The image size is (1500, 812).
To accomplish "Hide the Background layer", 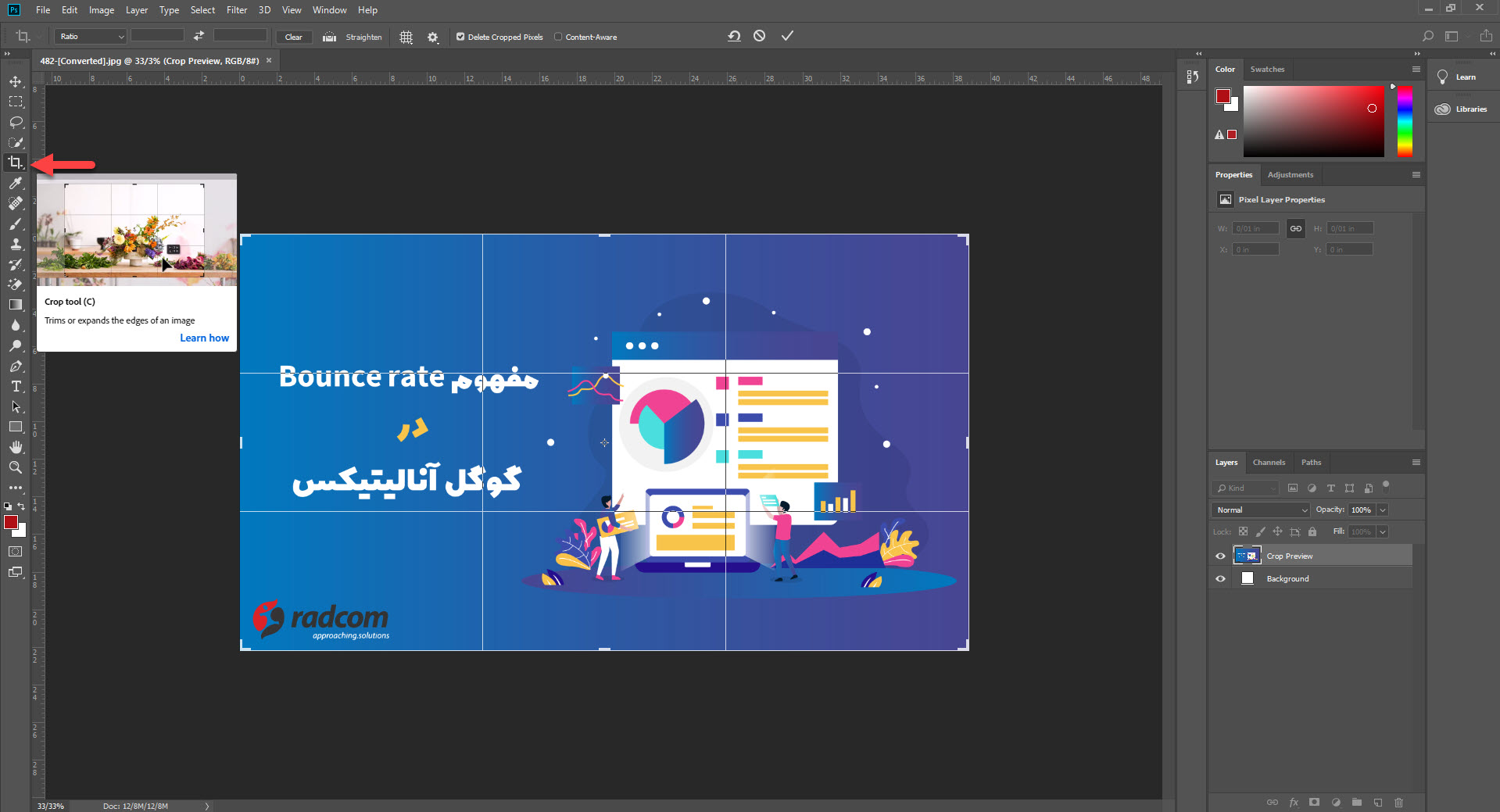I will [1219, 578].
